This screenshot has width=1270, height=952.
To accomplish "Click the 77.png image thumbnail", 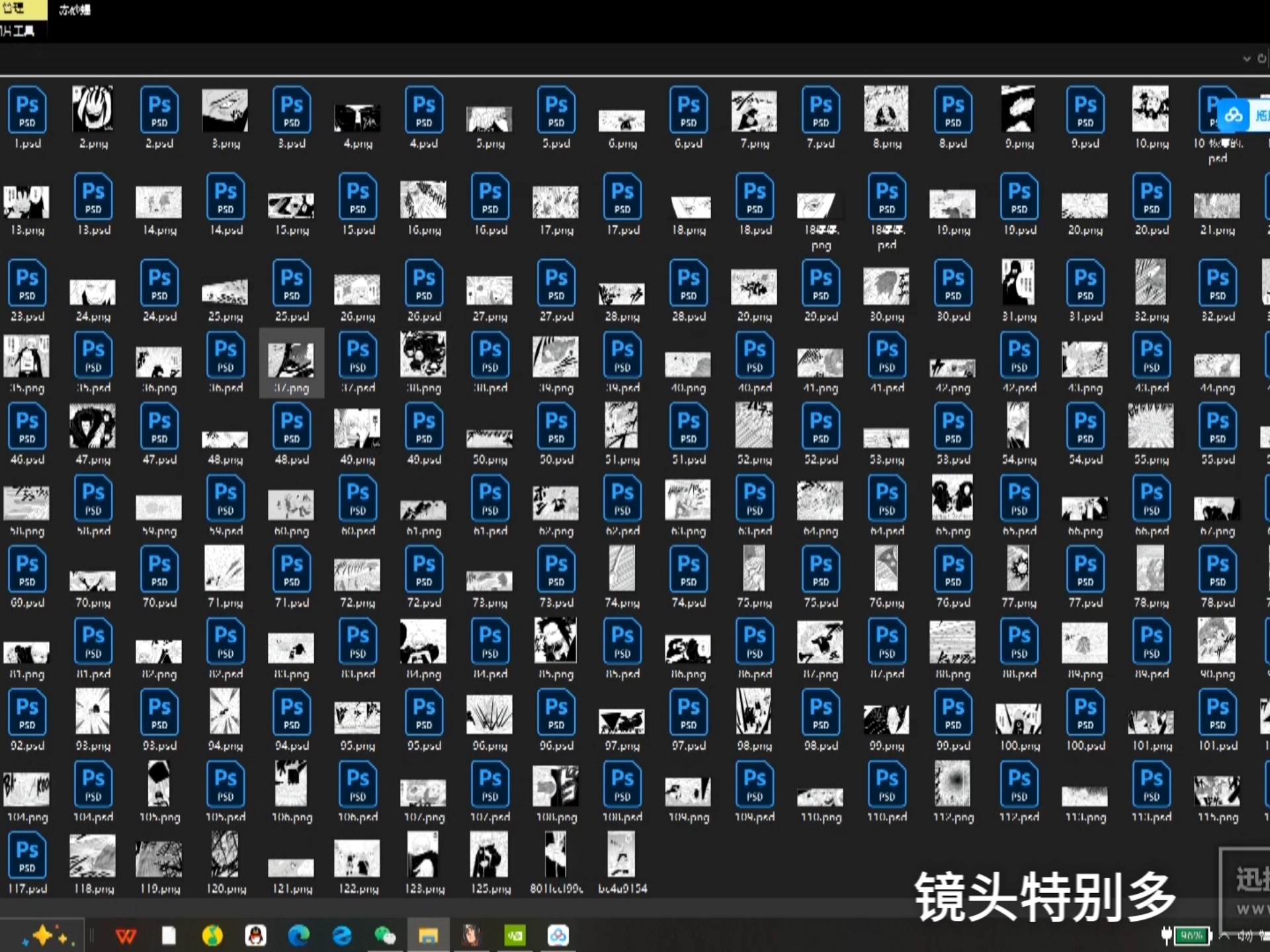I will tap(1018, 569).
